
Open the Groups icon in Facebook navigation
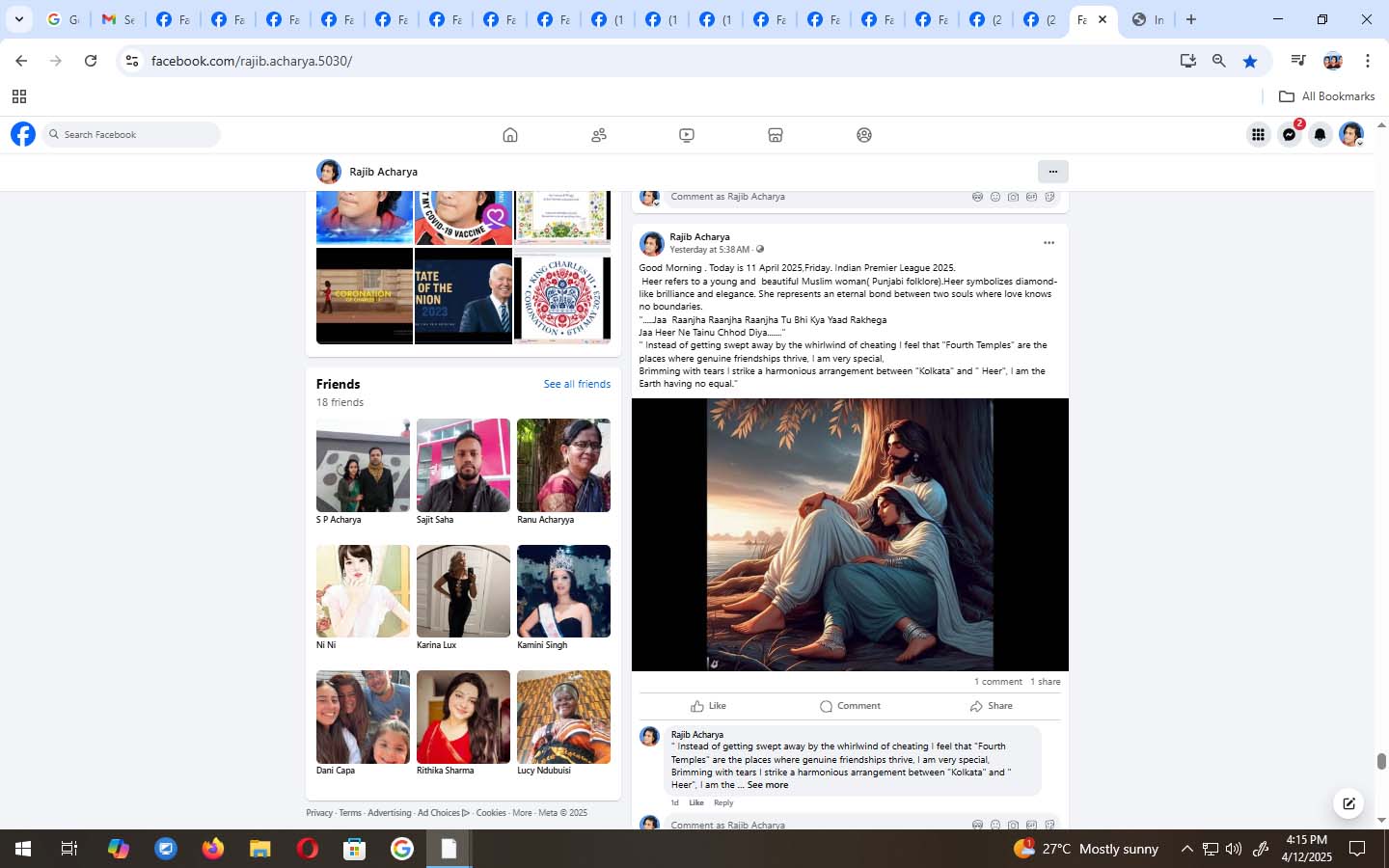click(864, 135)
